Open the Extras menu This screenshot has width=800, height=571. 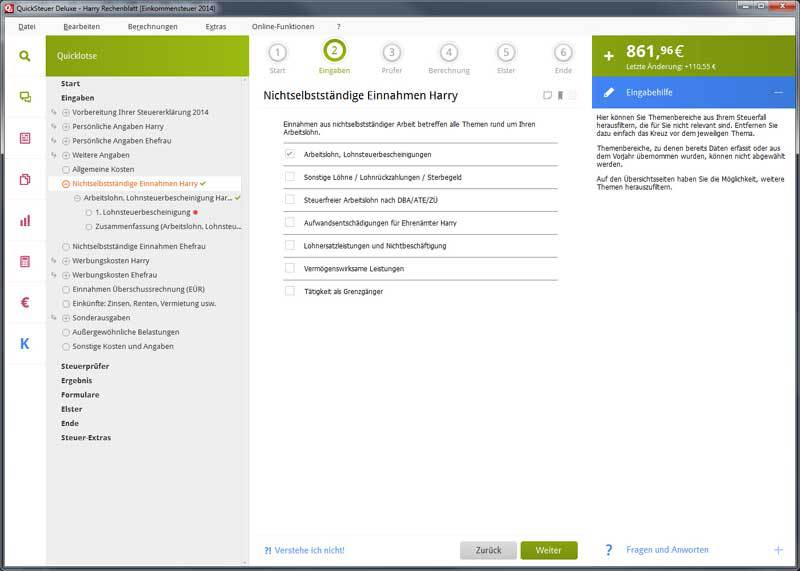(x=216, y=27)
